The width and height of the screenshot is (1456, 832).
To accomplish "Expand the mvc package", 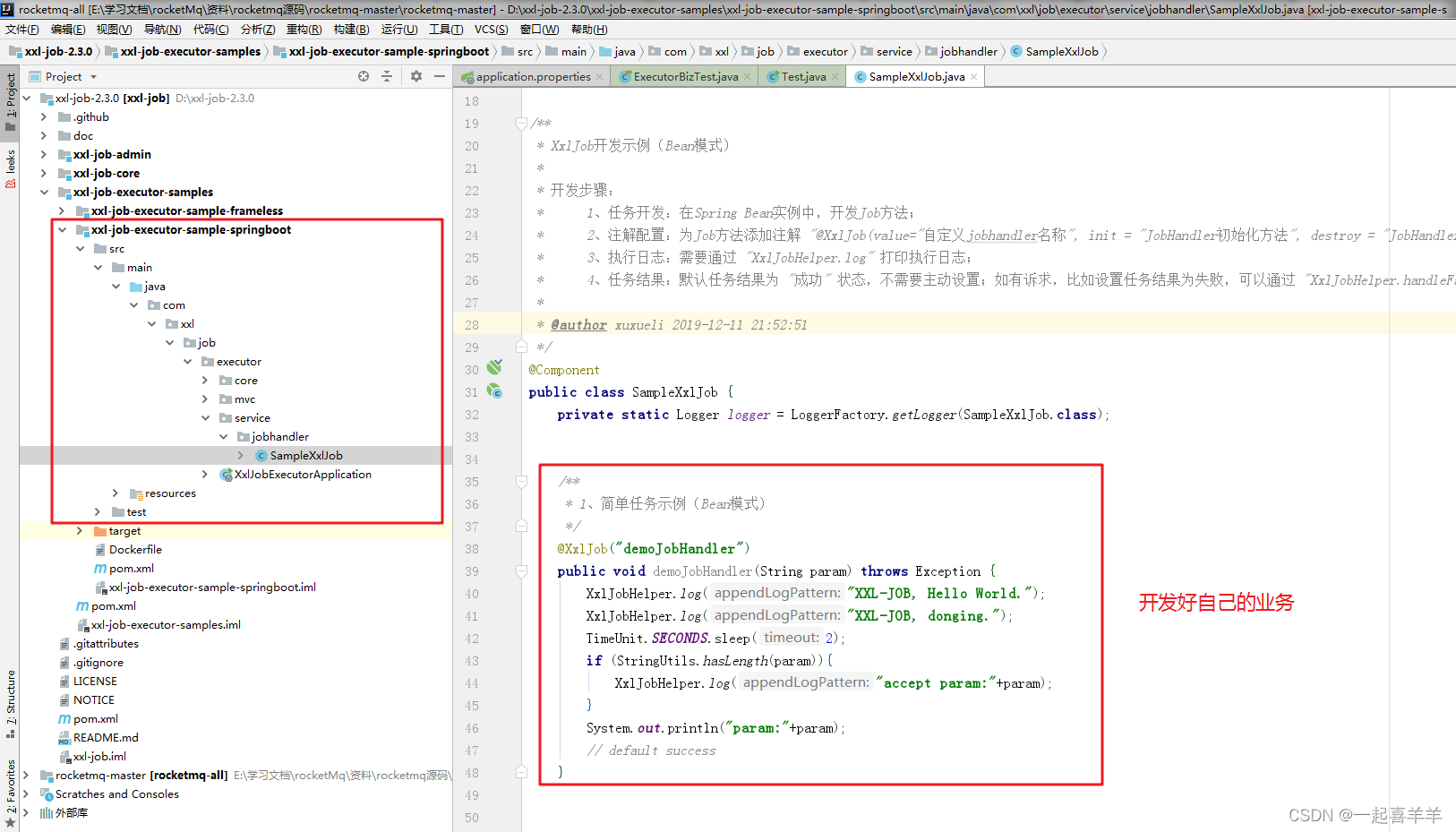I will [x=205, y=399].
